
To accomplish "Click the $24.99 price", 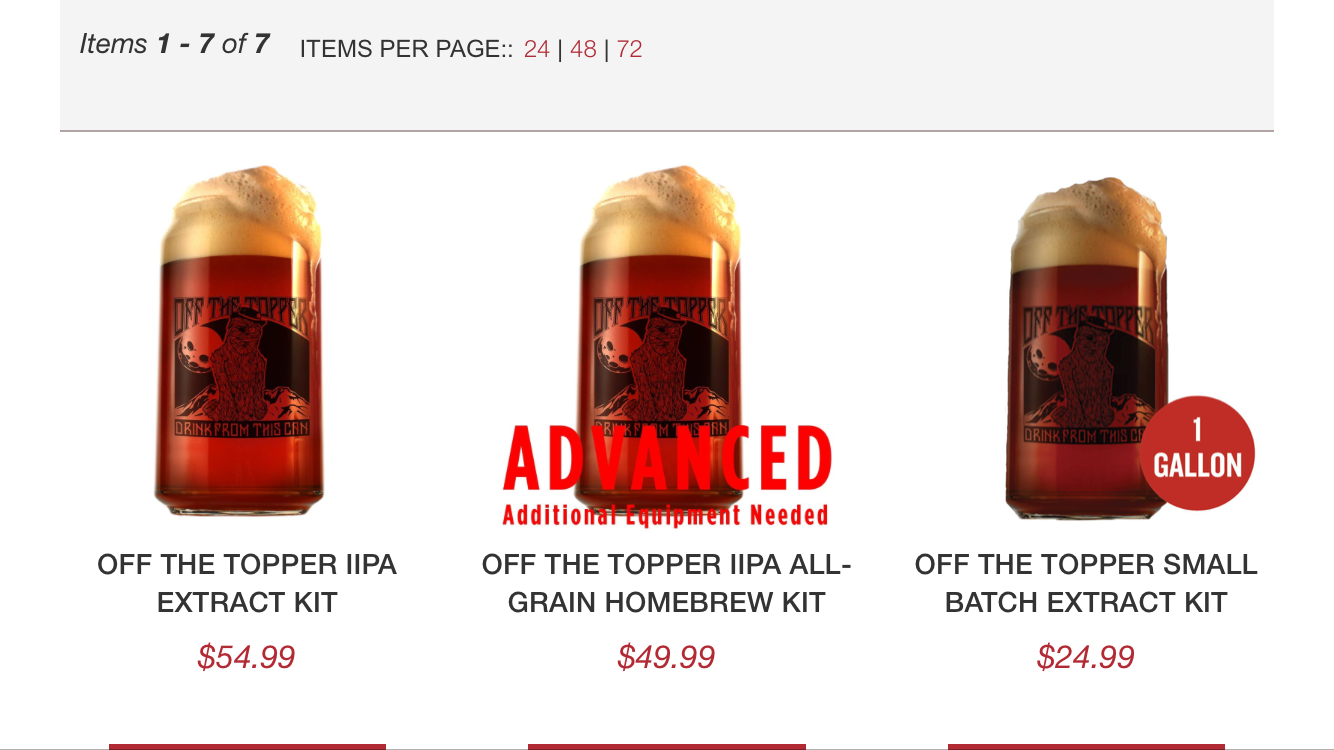I will [1086, 657].
